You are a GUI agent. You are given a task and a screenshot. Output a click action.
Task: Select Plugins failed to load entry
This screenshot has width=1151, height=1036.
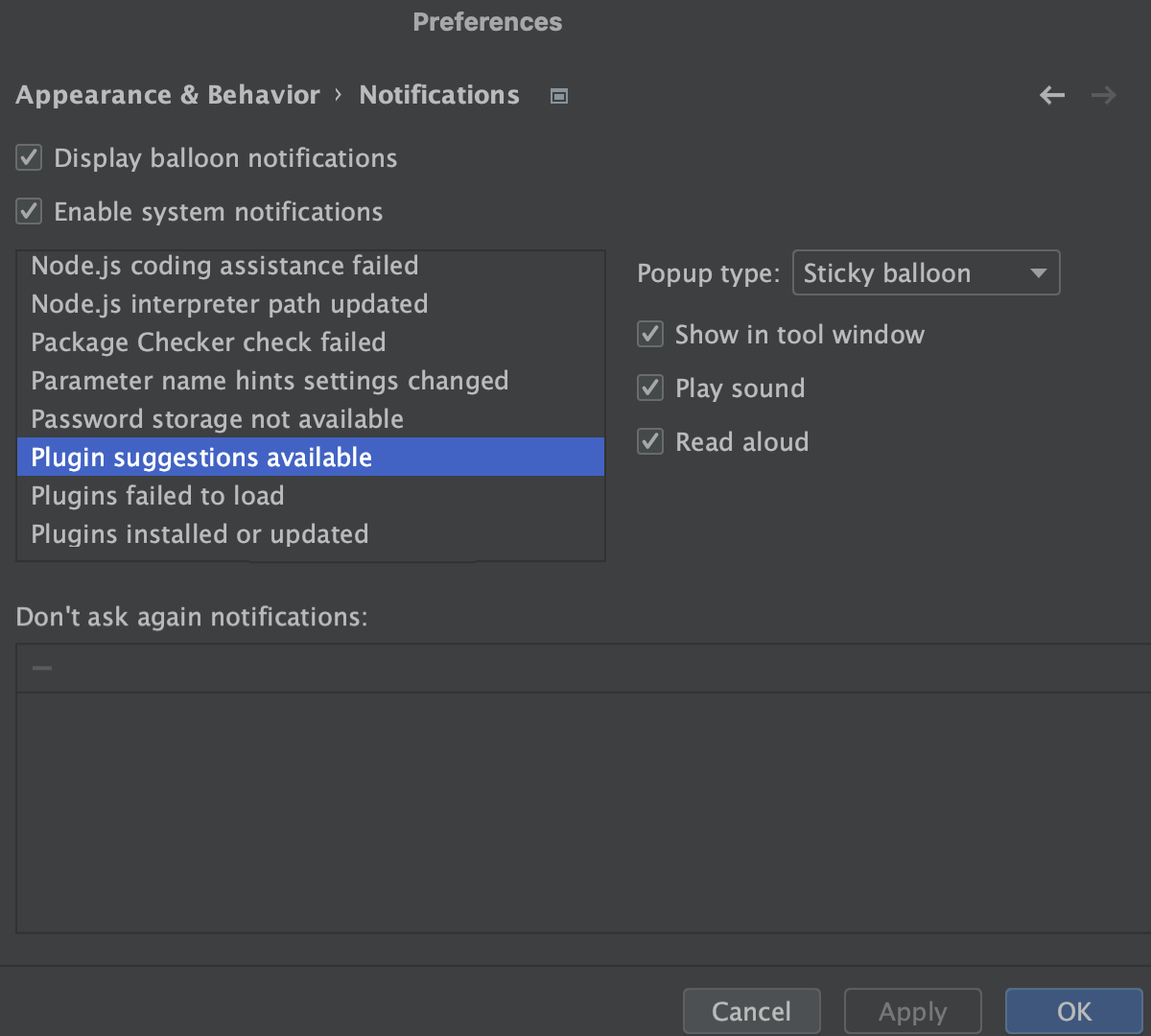tap(157, 495)
